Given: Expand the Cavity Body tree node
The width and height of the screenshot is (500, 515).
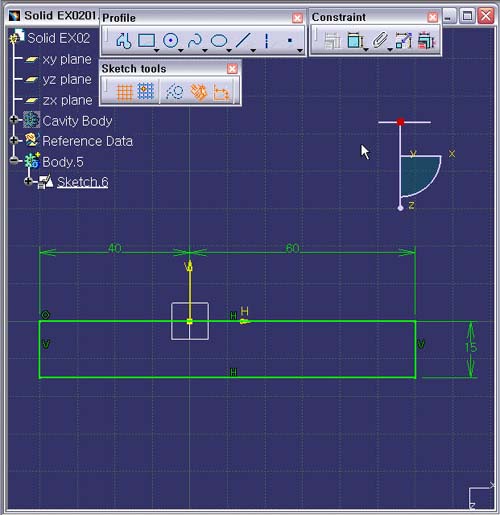Looking at the screenshot, I should point(14,119).
